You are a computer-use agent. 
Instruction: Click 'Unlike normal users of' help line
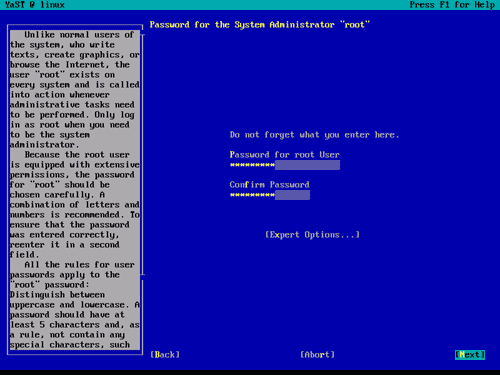[79, 35]
